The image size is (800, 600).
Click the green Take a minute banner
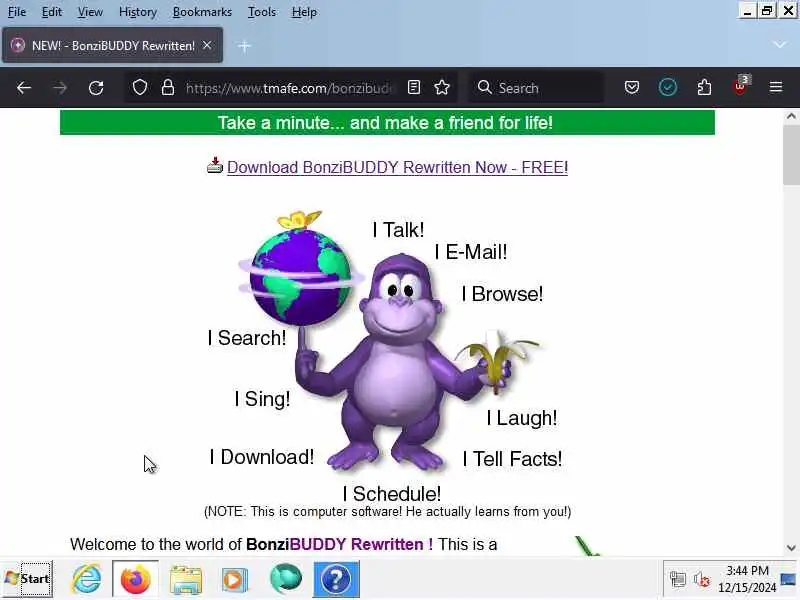387,123
